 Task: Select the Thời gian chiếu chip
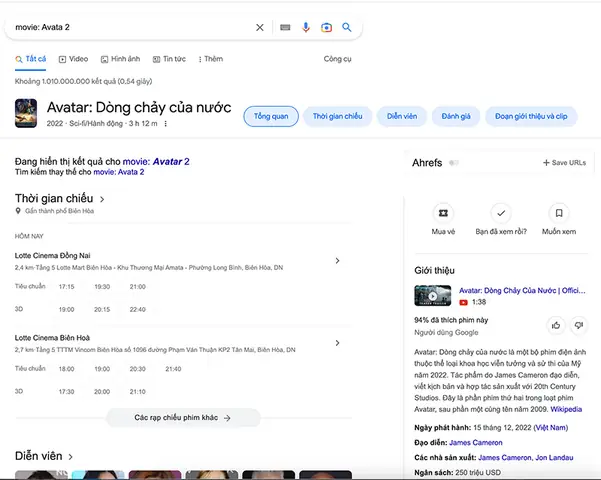pyautogui.click(x=337, y=116)
